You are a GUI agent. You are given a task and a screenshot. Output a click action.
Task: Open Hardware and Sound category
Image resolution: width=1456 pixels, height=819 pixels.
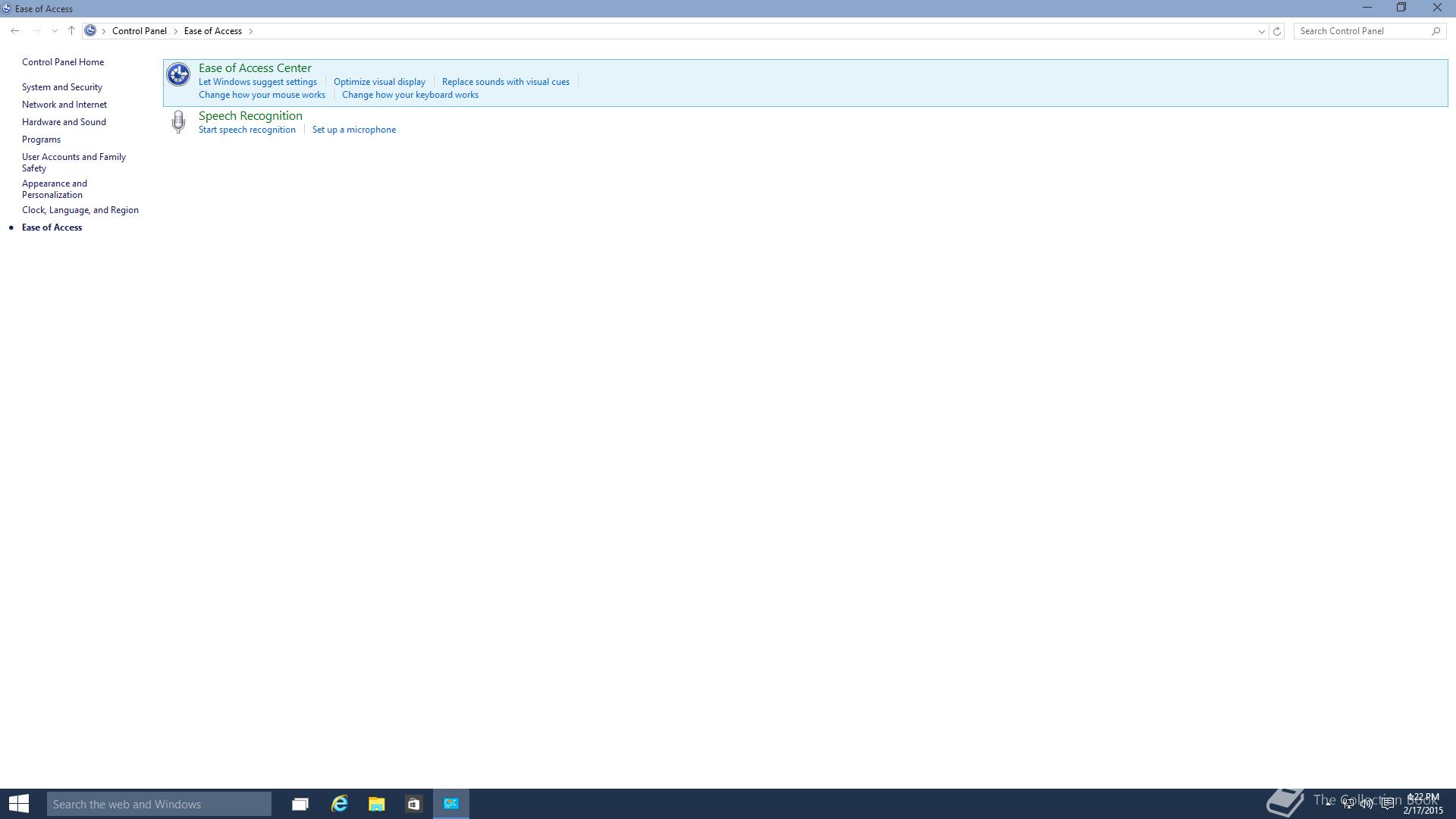[x=64, y=122]
